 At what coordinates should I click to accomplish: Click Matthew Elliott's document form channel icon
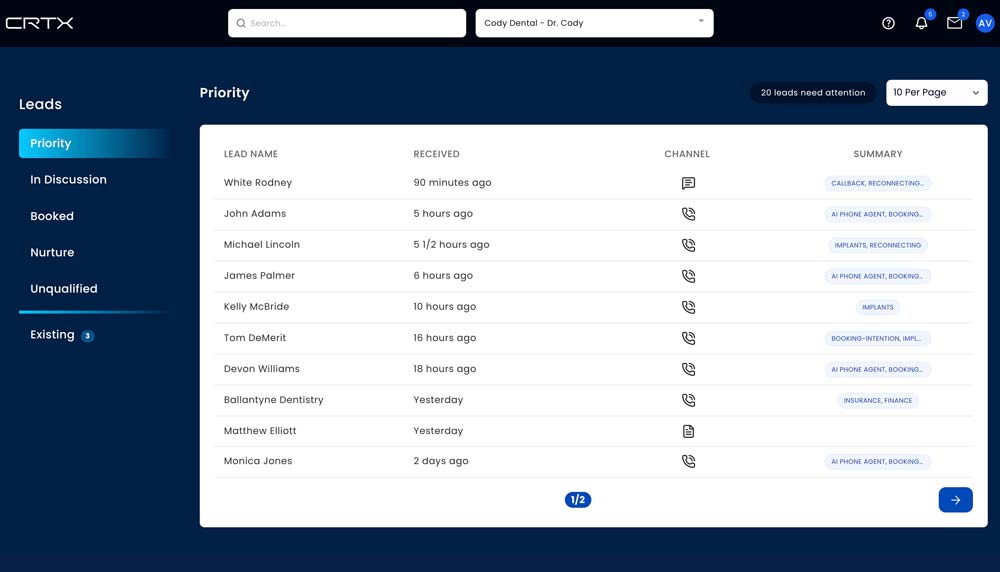pos(688,431)
